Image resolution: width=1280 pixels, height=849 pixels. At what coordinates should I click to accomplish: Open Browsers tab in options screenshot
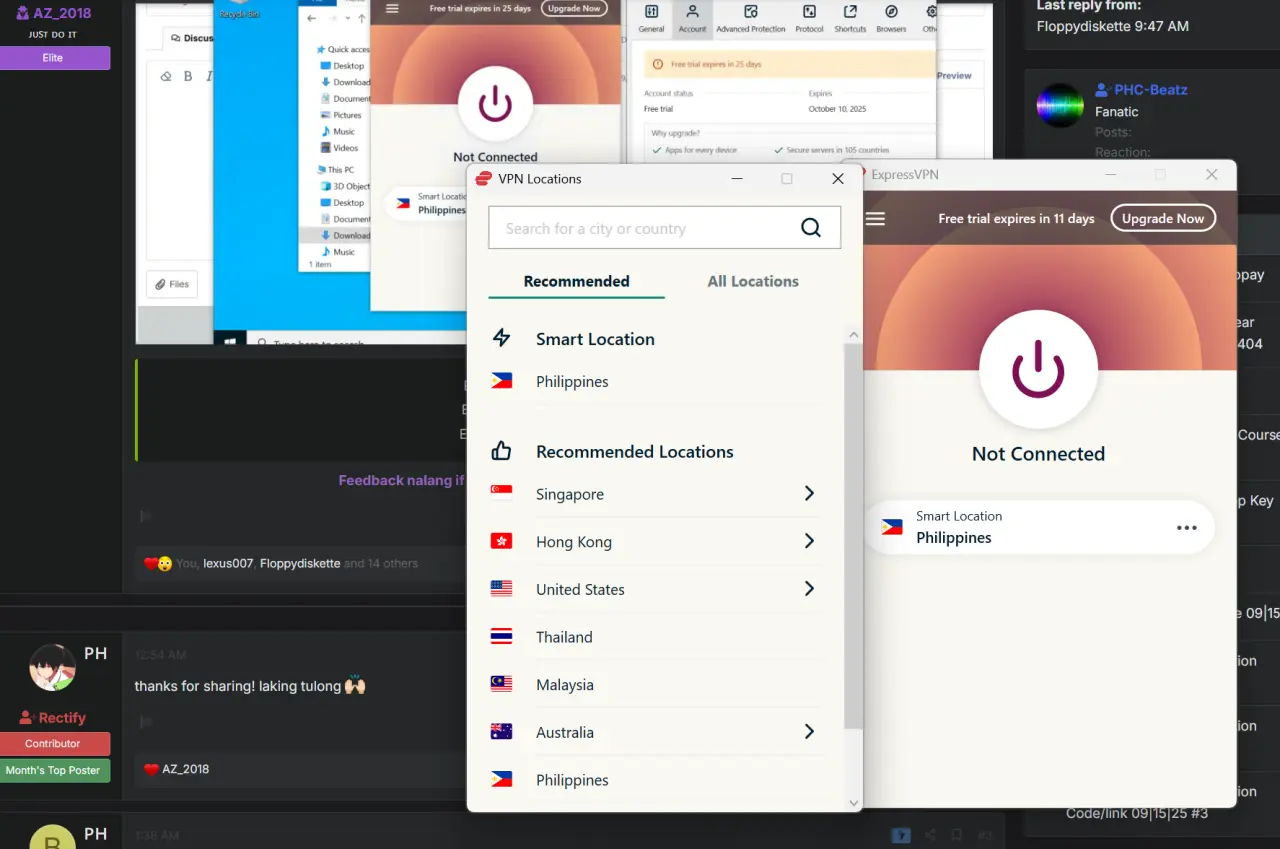pos(891,17)
